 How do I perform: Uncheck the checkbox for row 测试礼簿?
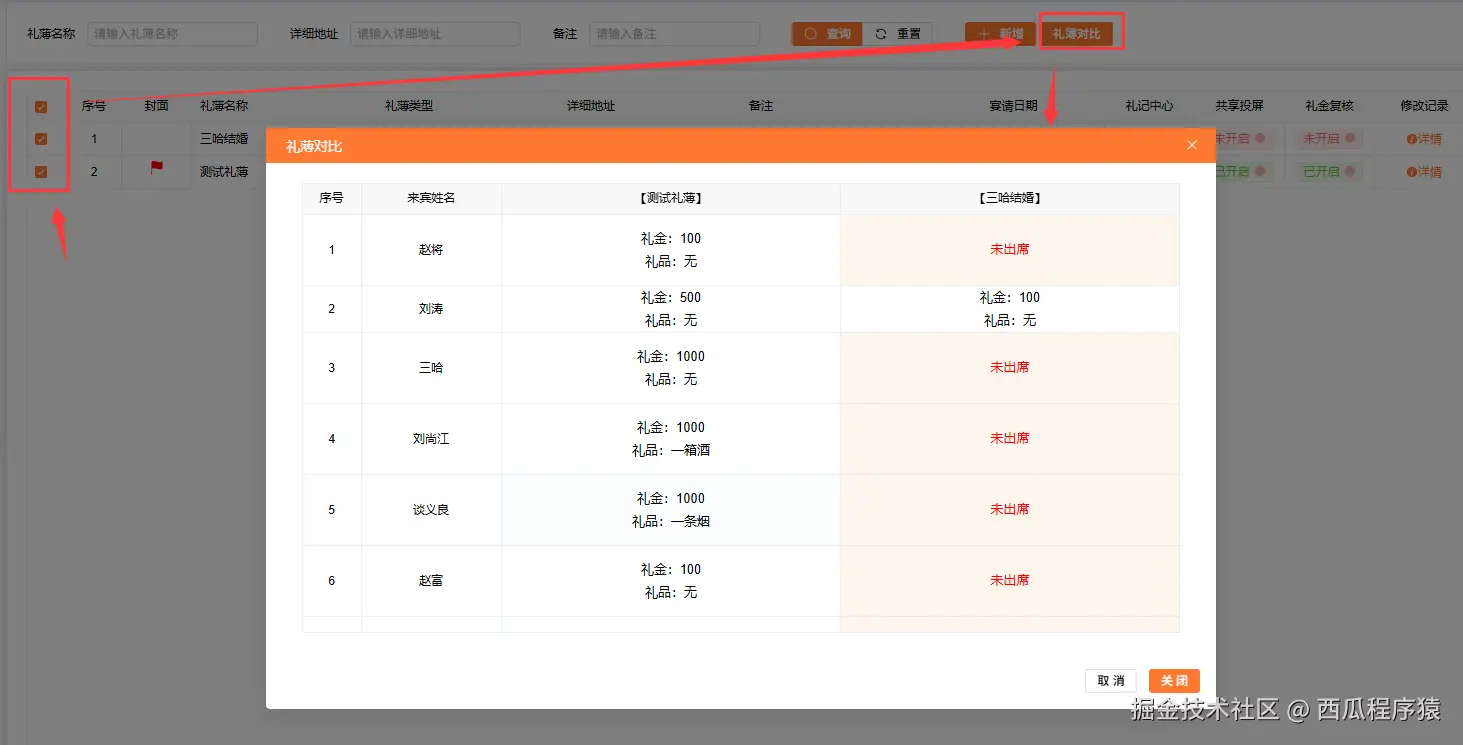[x=41, y=172]
